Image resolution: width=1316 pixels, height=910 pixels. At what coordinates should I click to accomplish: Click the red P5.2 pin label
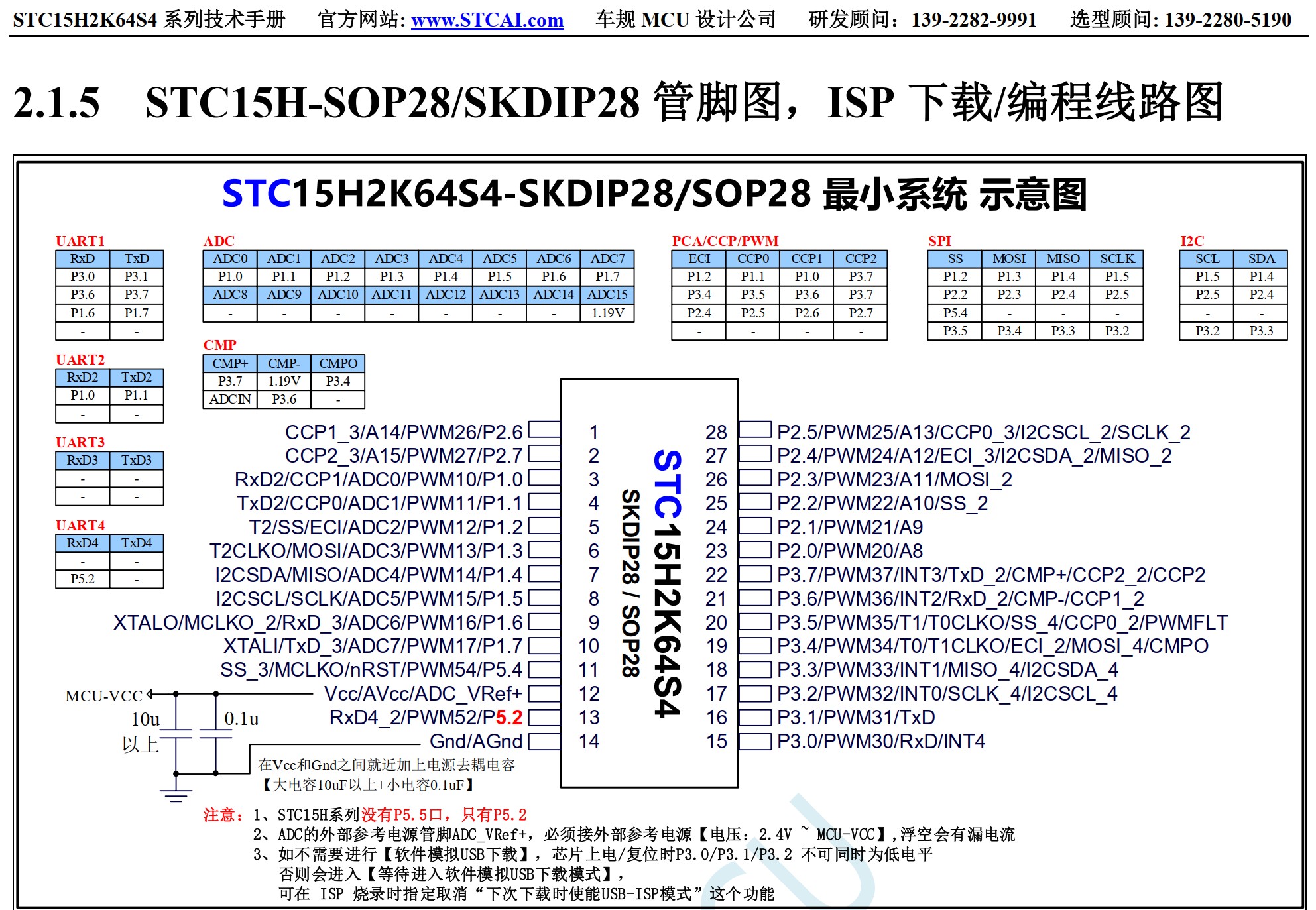(508, 718)
